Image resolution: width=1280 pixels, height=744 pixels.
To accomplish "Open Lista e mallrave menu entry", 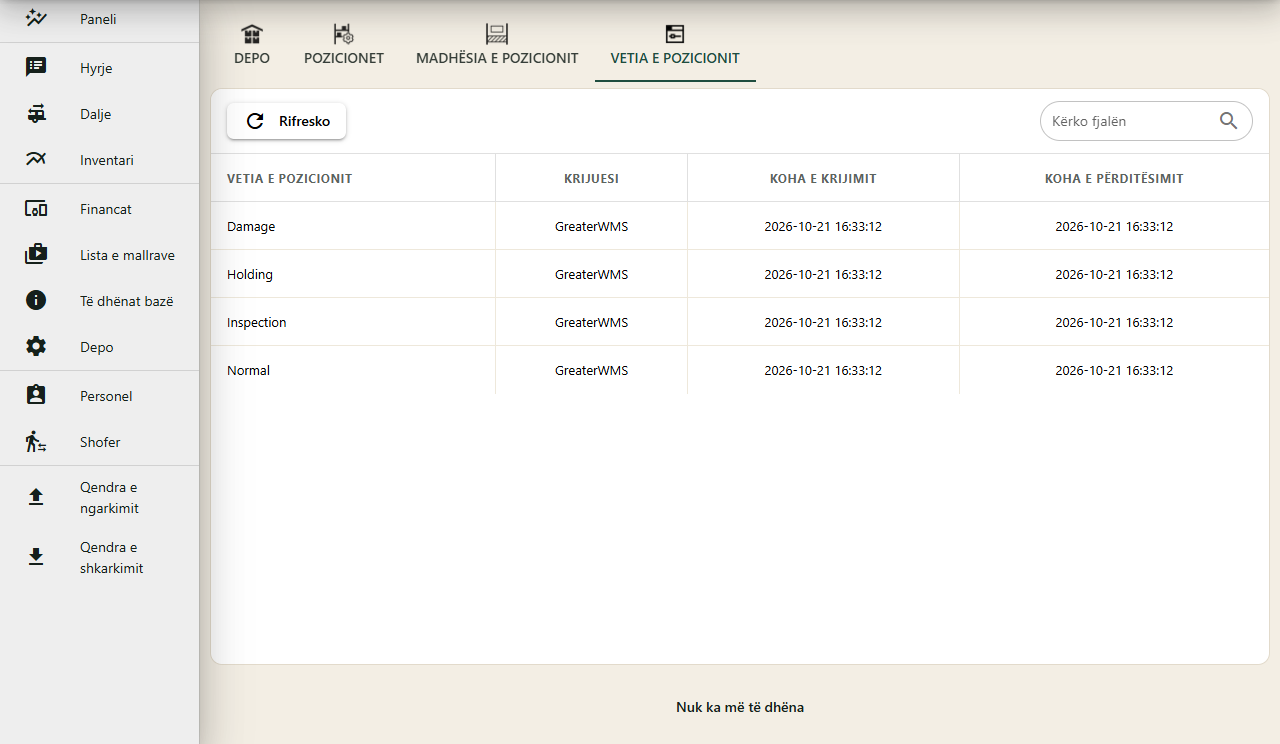I will (99, 255).
